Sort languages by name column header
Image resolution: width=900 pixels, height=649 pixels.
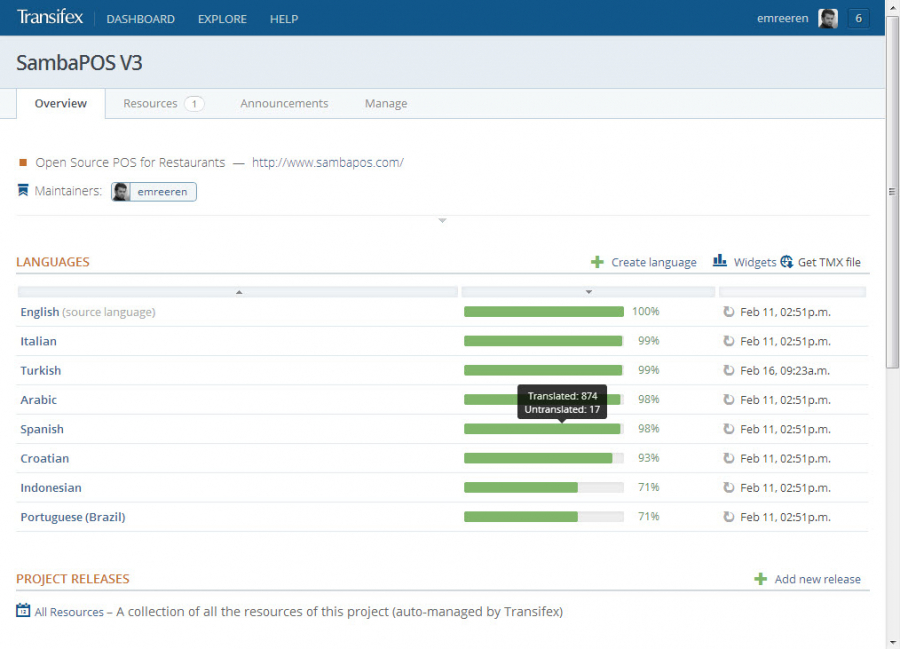238,292
